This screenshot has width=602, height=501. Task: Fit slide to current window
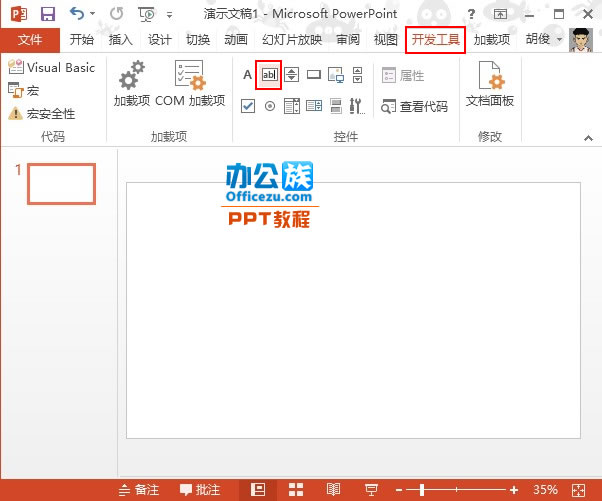click(579, 490)
